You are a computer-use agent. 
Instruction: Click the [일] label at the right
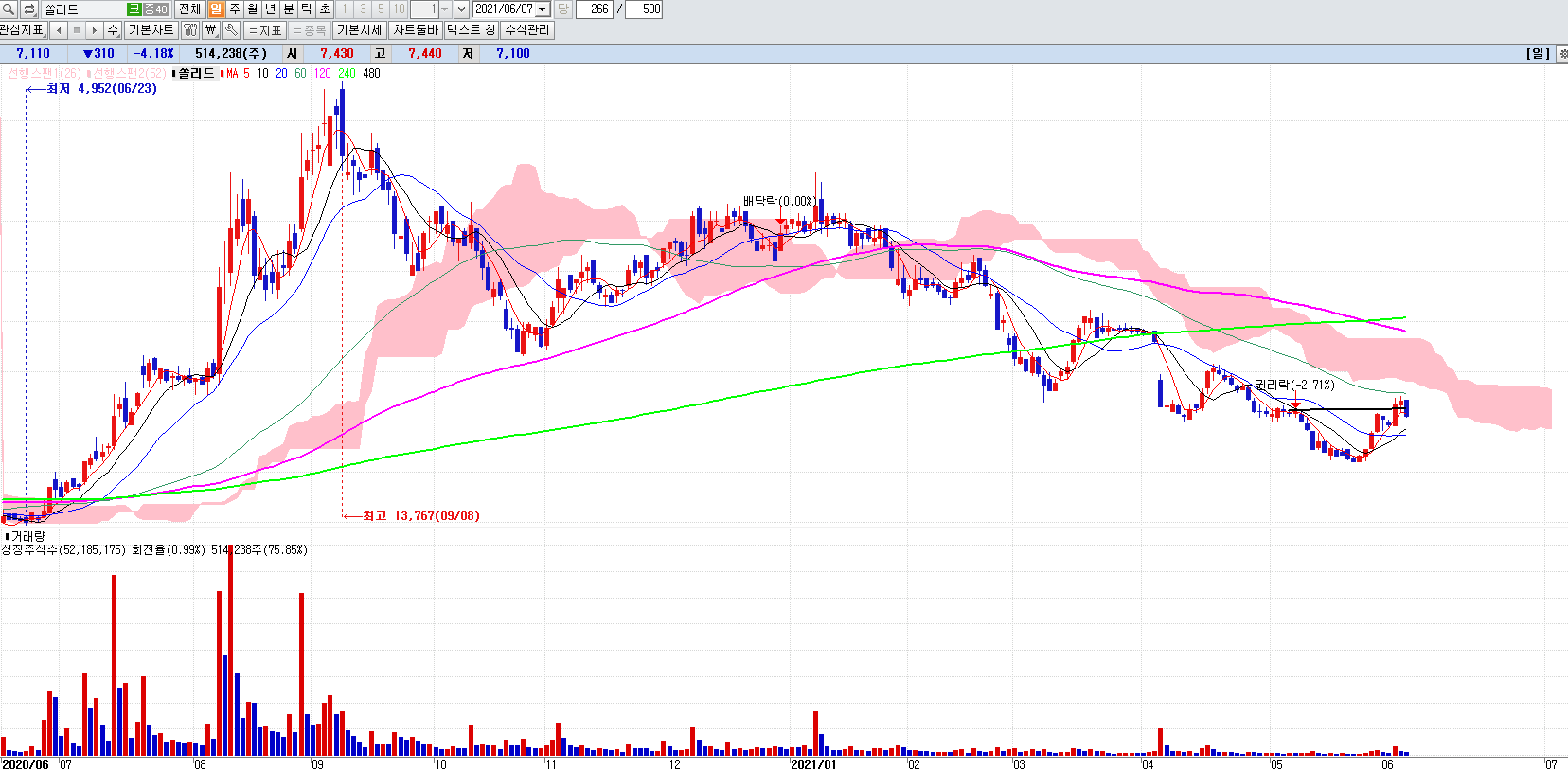pyautogui.click(x=1539, y=53)
